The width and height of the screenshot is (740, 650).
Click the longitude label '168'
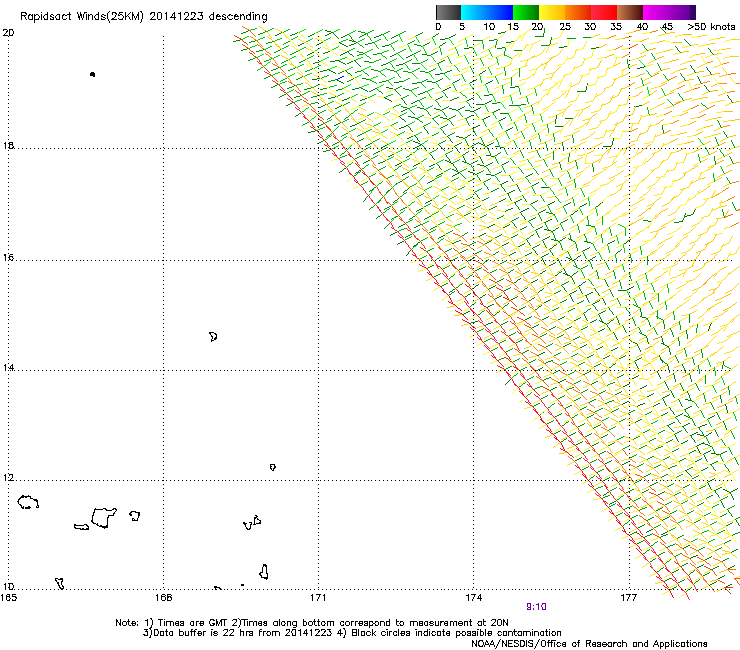point(163,598)
